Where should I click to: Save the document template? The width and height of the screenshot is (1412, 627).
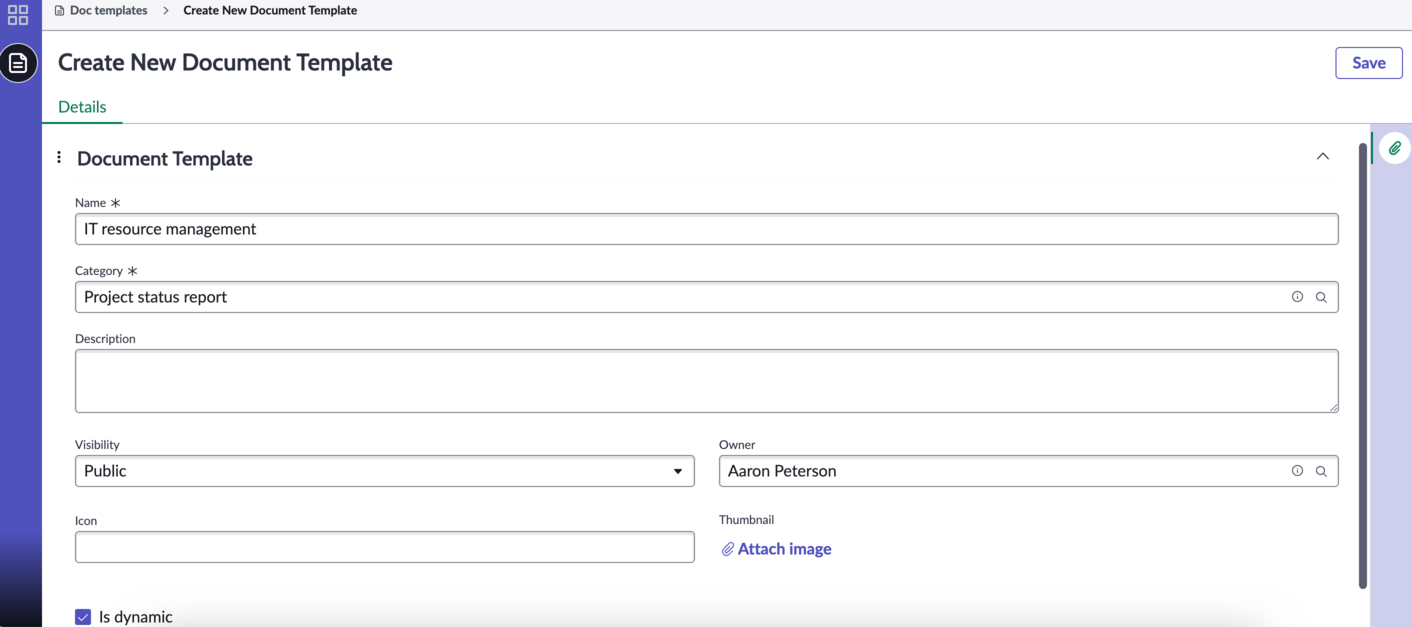(x=1369, y=63)
